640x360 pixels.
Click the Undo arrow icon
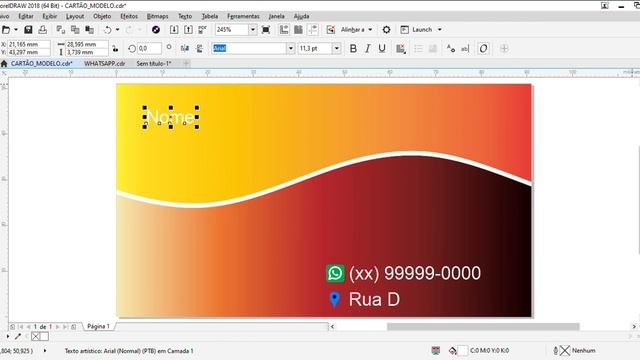[107, 30]
